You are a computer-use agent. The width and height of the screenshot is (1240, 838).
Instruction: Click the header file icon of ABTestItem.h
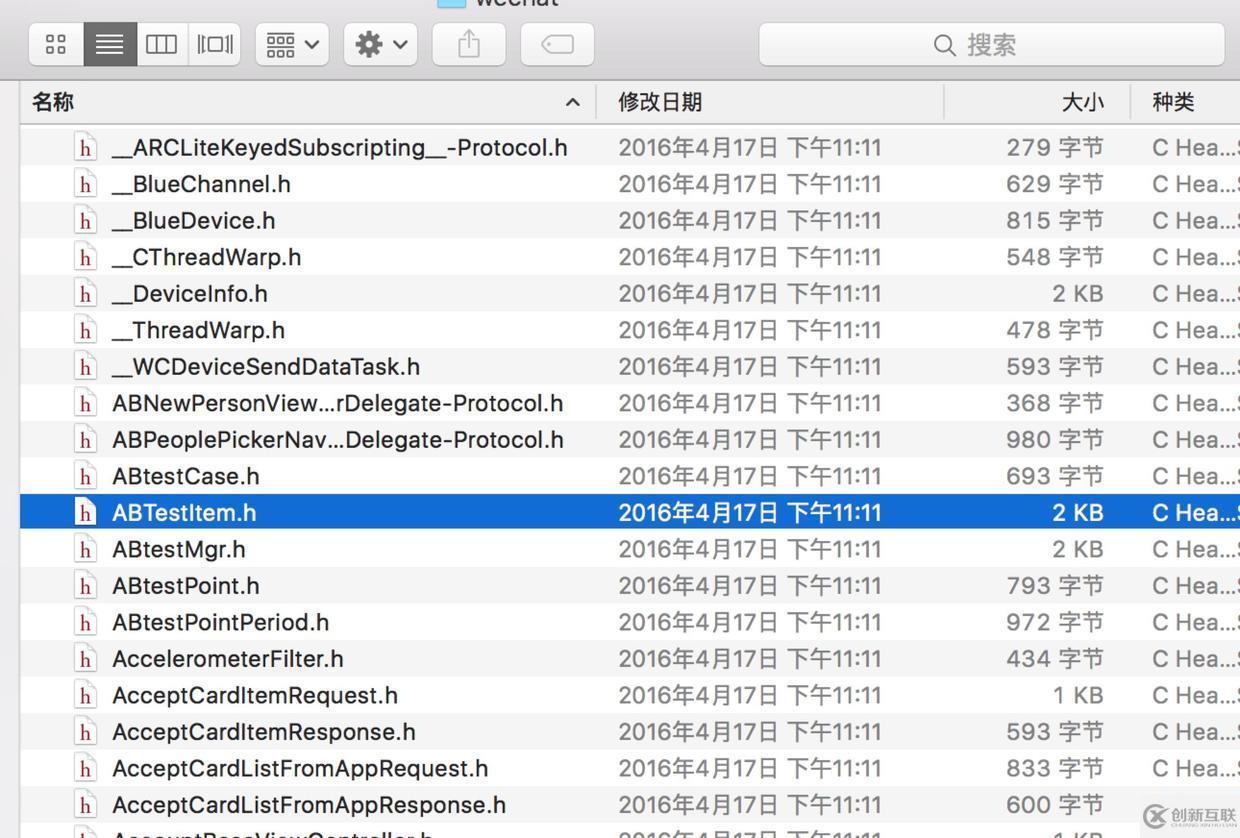(x=86, y=512)
